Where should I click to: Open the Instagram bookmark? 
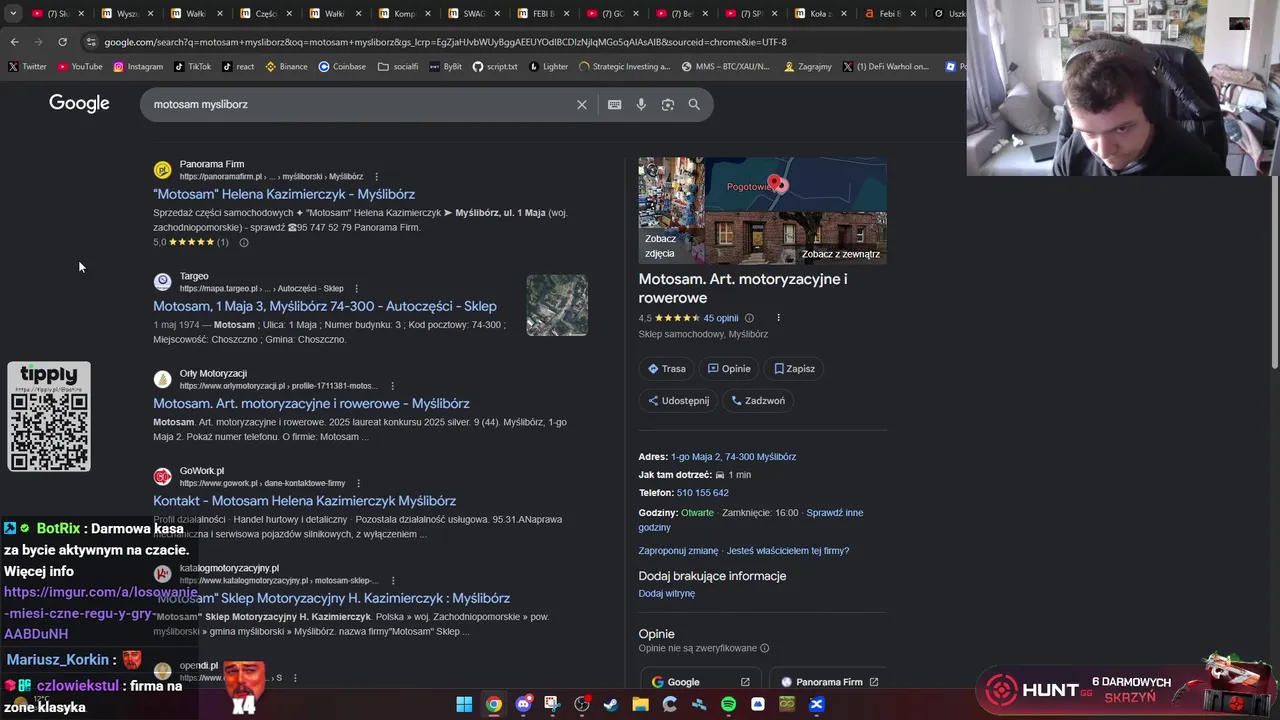tap(138, 67)
